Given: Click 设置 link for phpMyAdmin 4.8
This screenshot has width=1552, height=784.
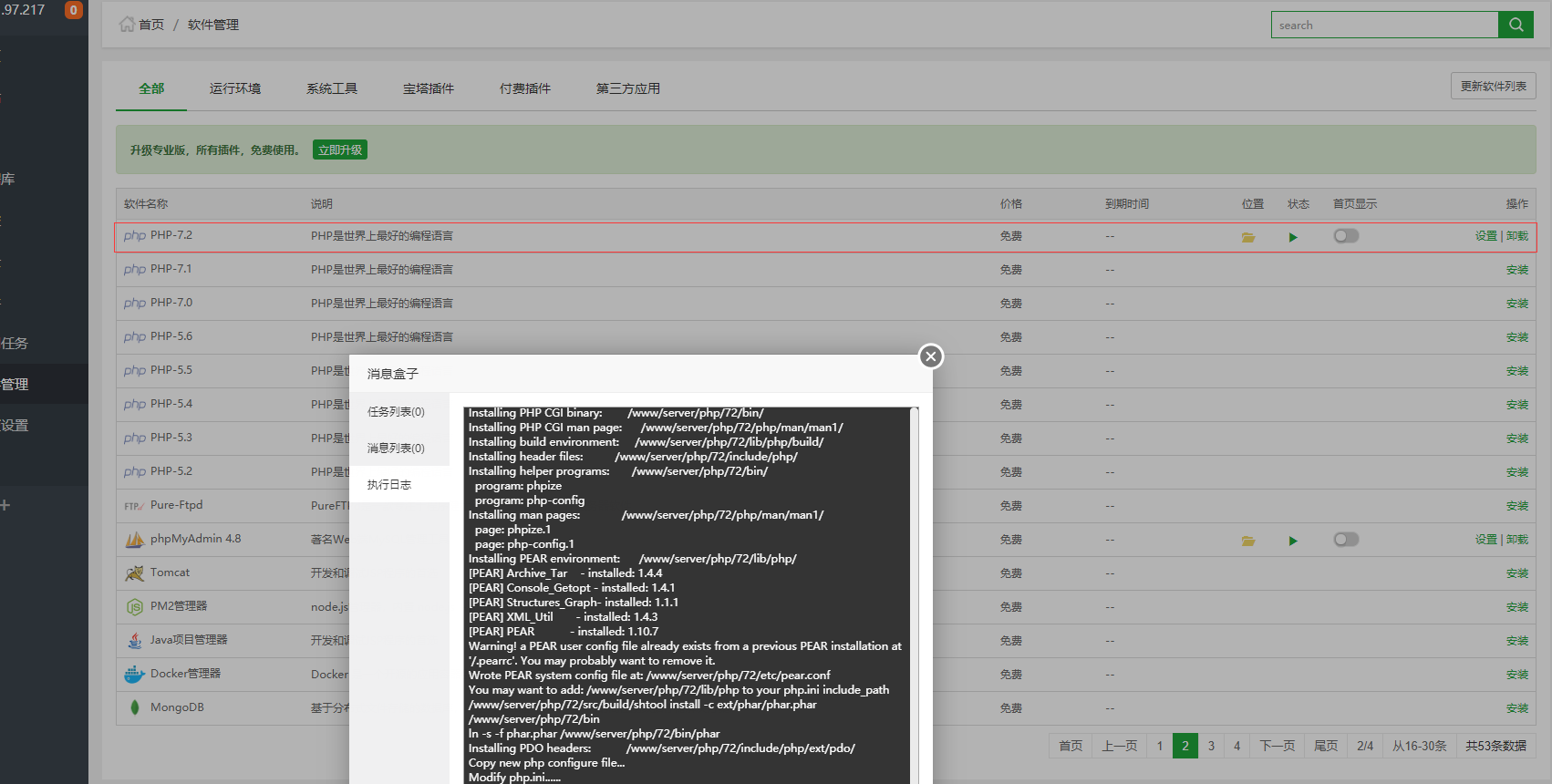Looking at the screenshot, I should pyautogui.click(x=1486, y=540).
